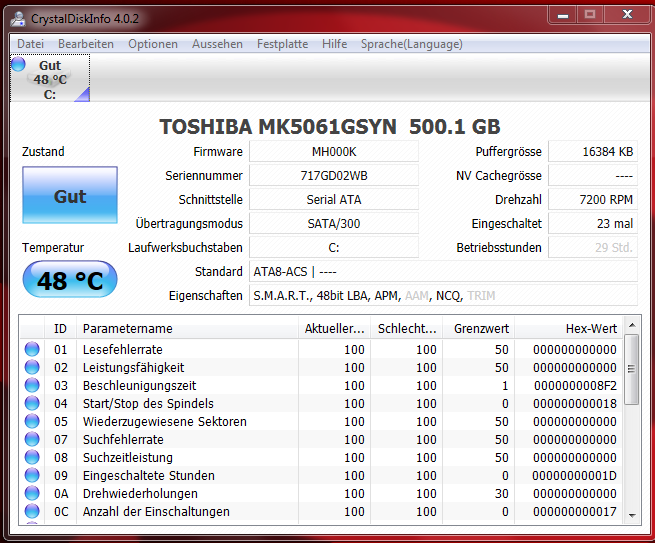Click the CrystalDiskInfo title bar app icon
655x543 pixels.
click(x=18, y=18)
